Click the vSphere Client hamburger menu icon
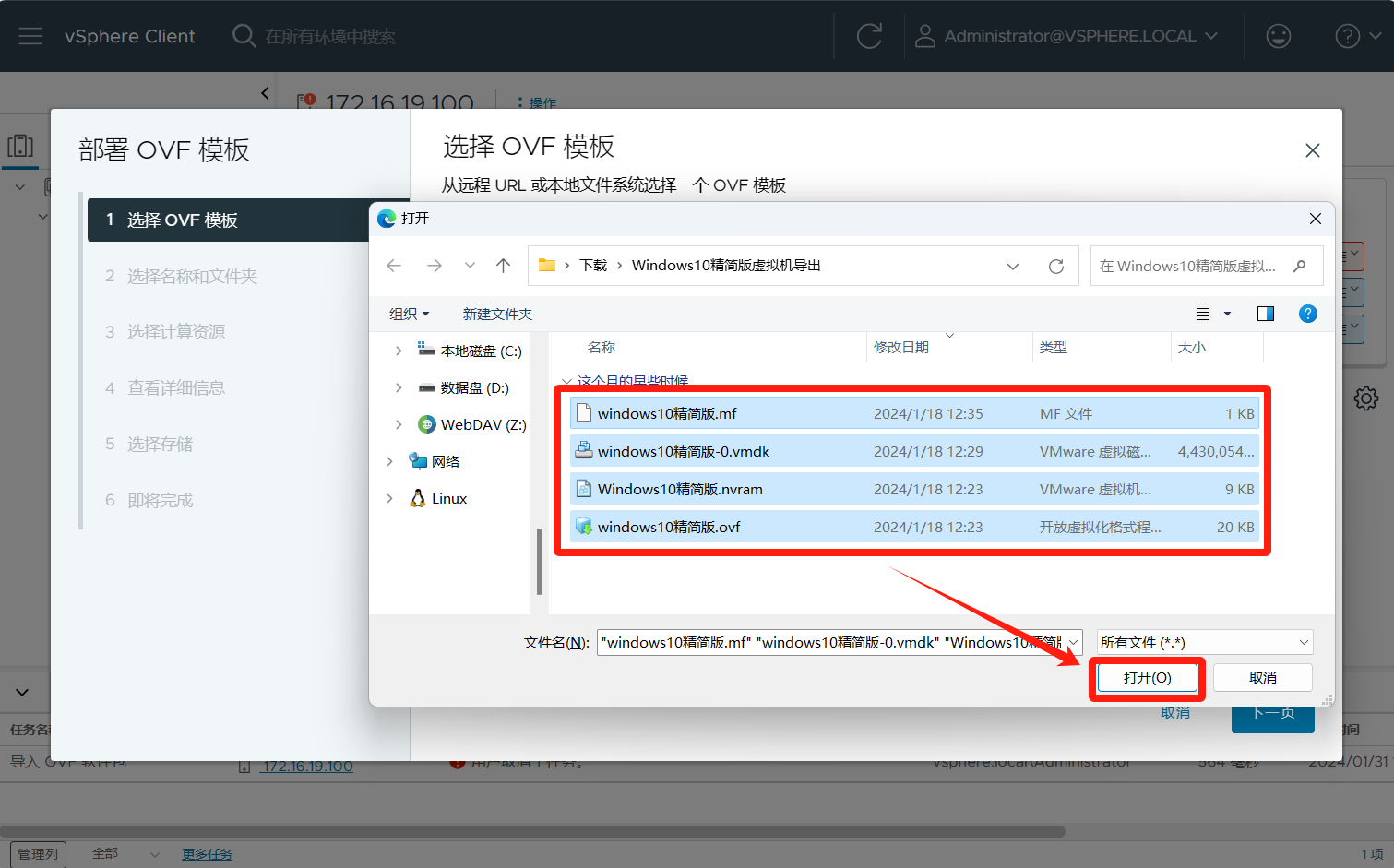The image size is (1394, 868). pyautogui.click(x=30, y=36)
